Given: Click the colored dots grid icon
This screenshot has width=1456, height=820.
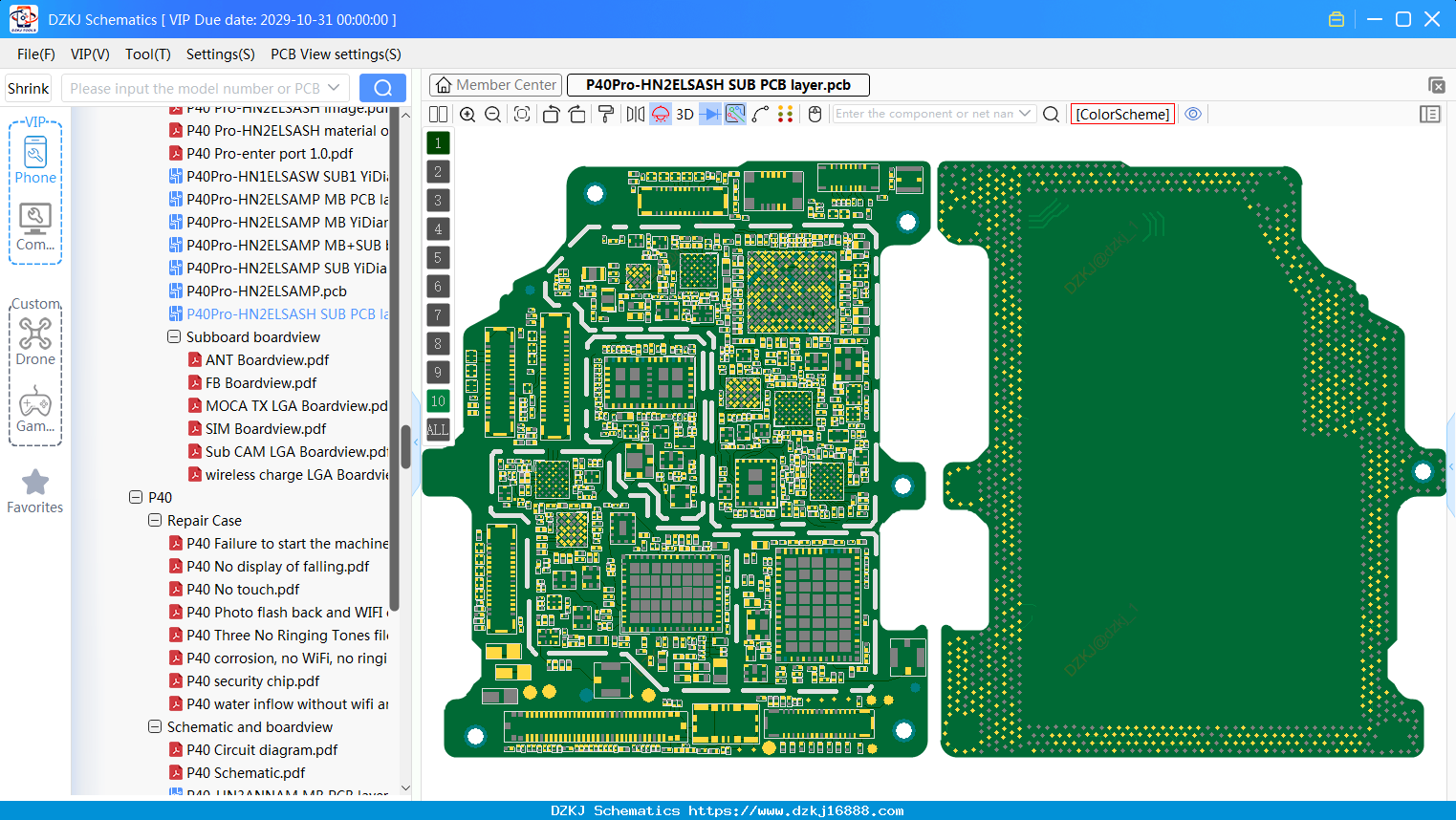Looking at the screenshot, I should tap(786, 114).
